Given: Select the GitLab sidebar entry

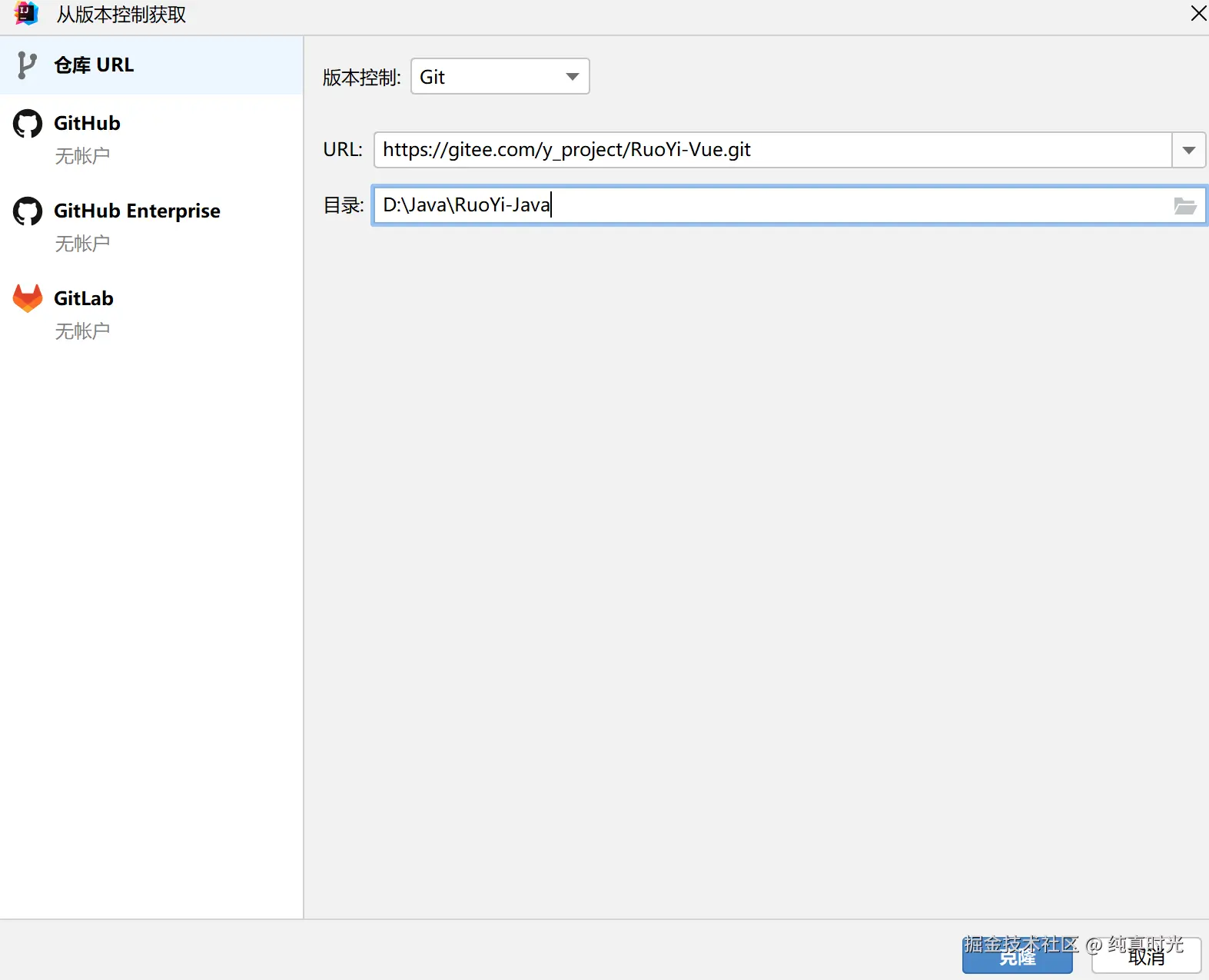Looking at the screenshot, I should pos(151,314).
